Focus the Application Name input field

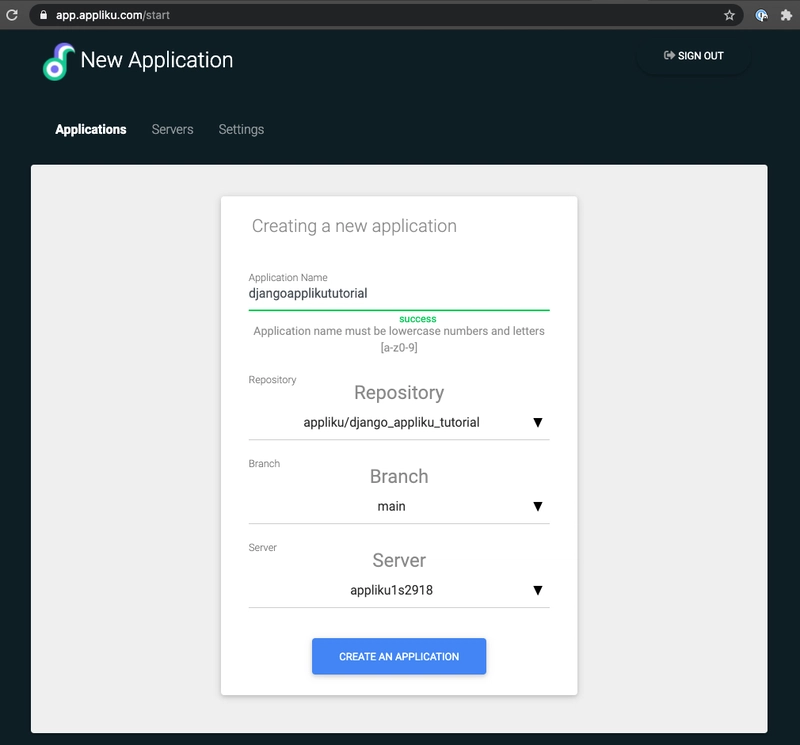[x=399, y=293]
